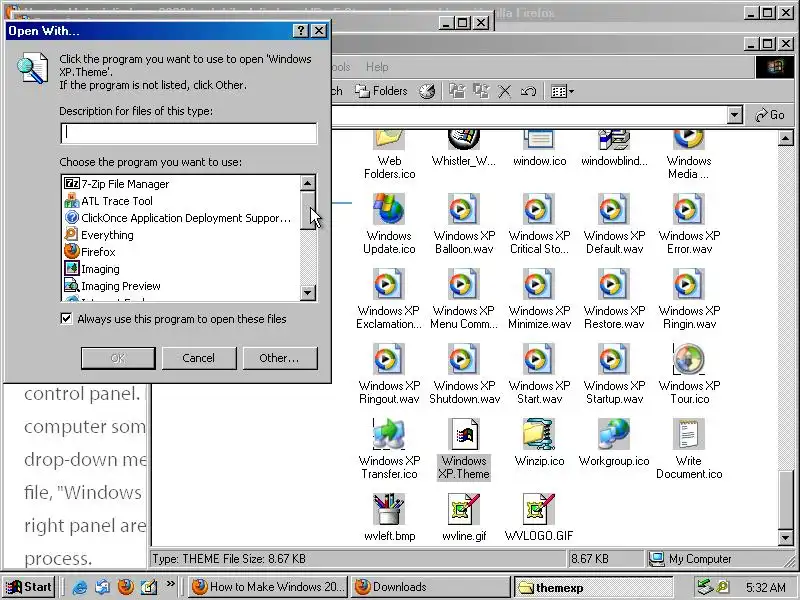This screenshot has width=800, height=600.
Task: Click Delete (X) icon in Explorer toolbar
Action: [505, 91]
